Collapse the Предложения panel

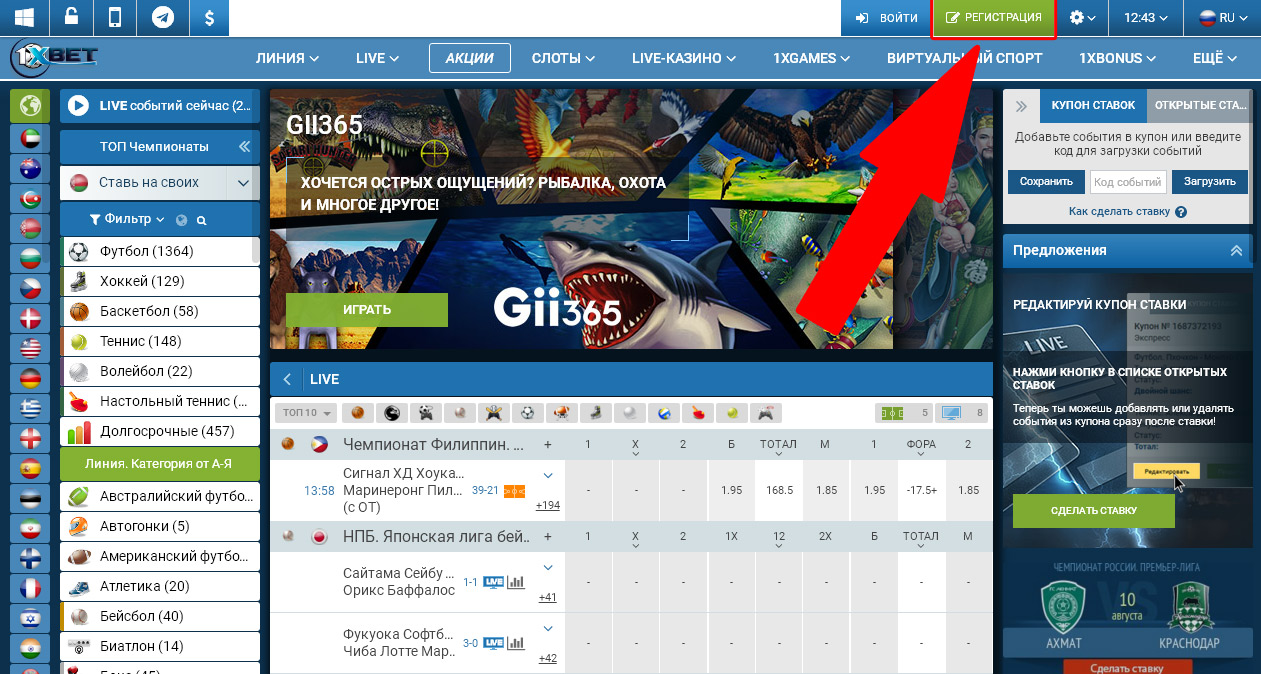coord(1237,250)
